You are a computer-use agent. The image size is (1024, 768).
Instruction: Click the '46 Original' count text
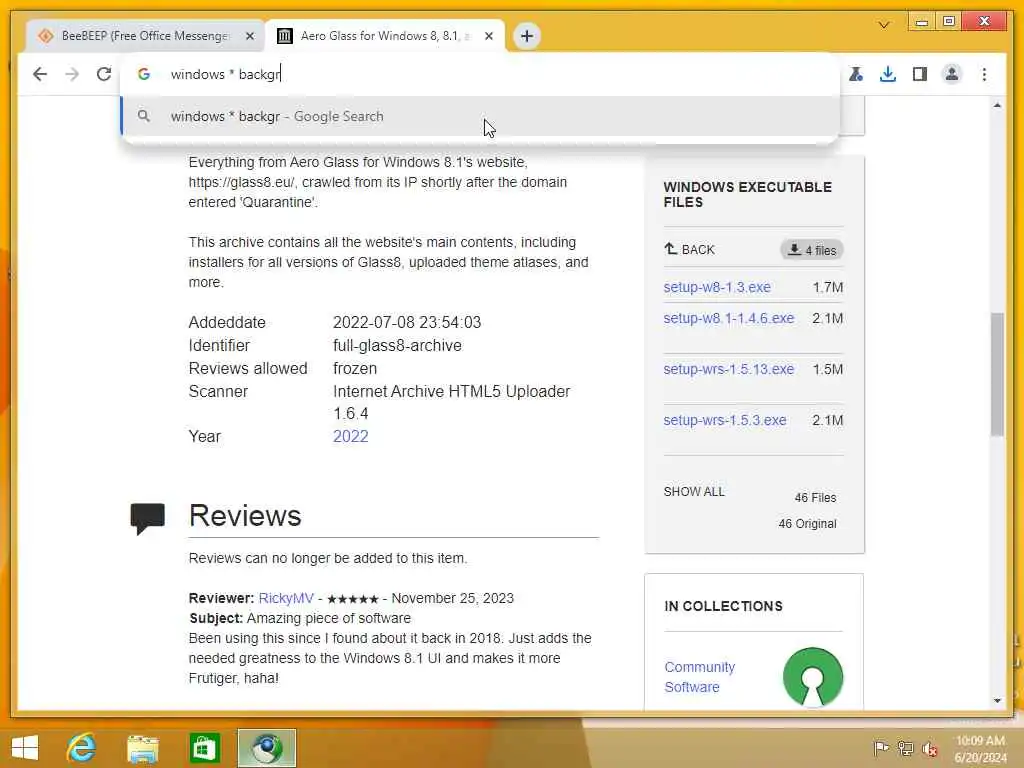tap(807, 524)
